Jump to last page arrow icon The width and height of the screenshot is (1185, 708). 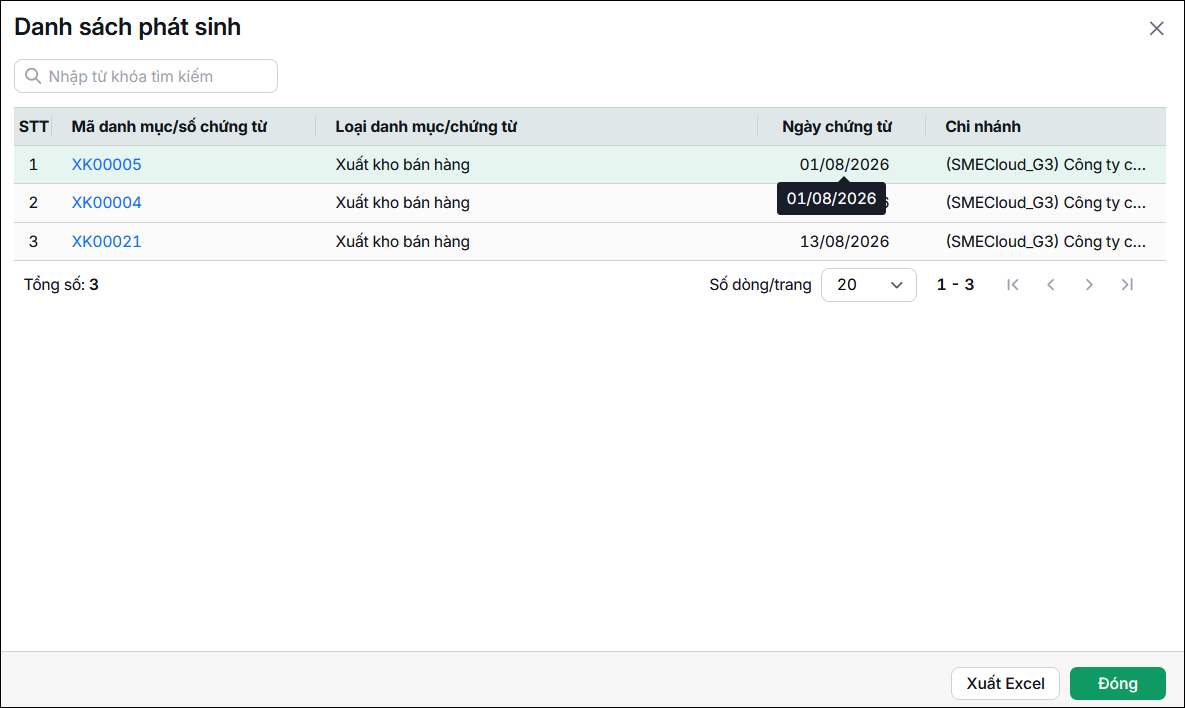pyautogui.click(x=1127, y=285)
